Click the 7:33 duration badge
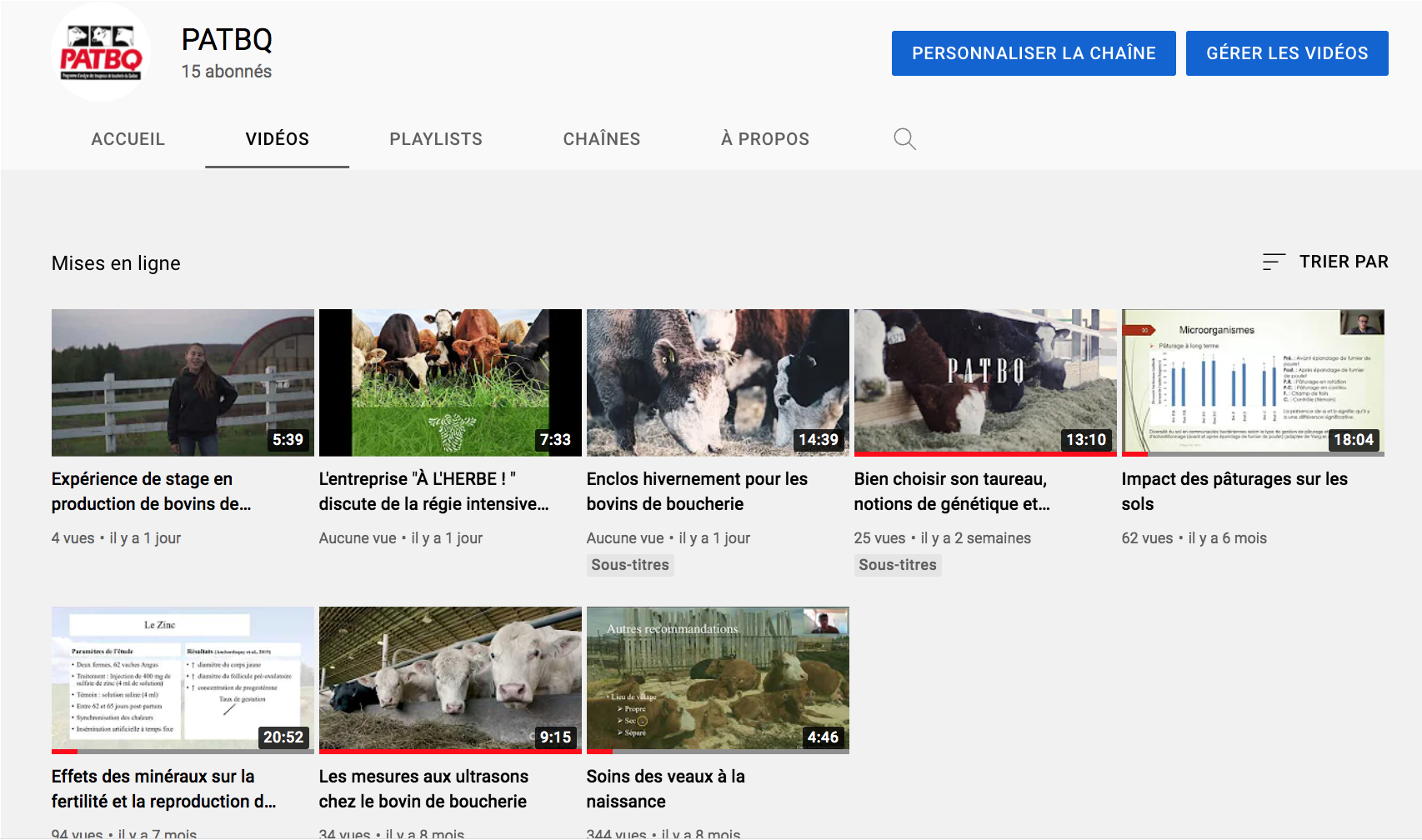1422x840 pixels. [x=555, y=439]
